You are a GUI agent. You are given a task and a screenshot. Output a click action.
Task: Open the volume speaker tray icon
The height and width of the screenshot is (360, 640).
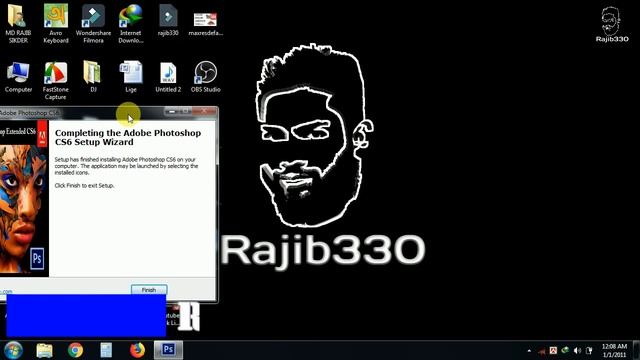pyautogui.click(x=577, y=351)
